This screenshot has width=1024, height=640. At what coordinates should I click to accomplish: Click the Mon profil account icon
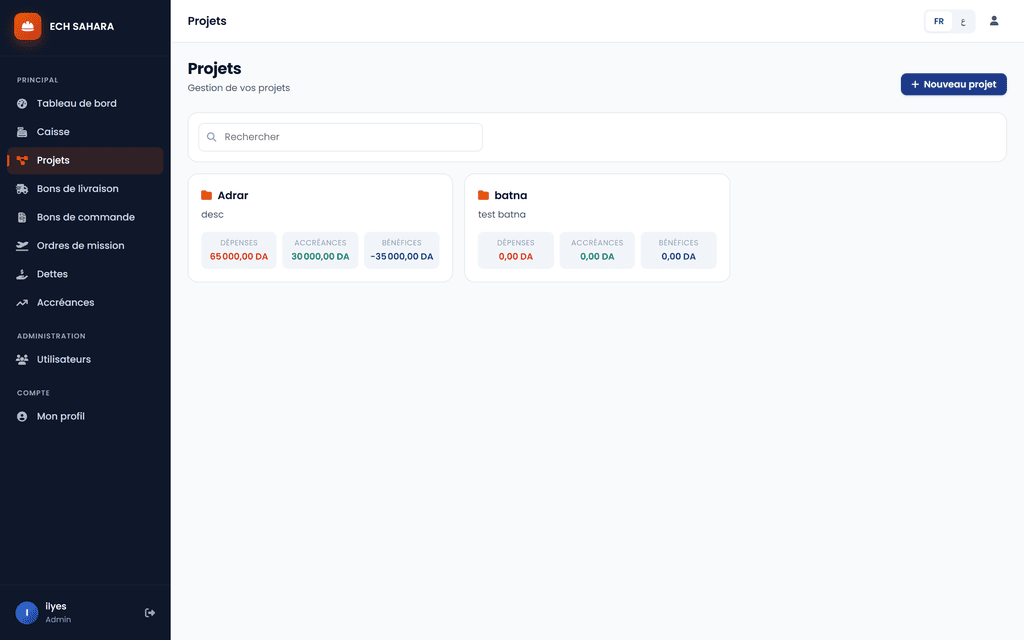22,416
